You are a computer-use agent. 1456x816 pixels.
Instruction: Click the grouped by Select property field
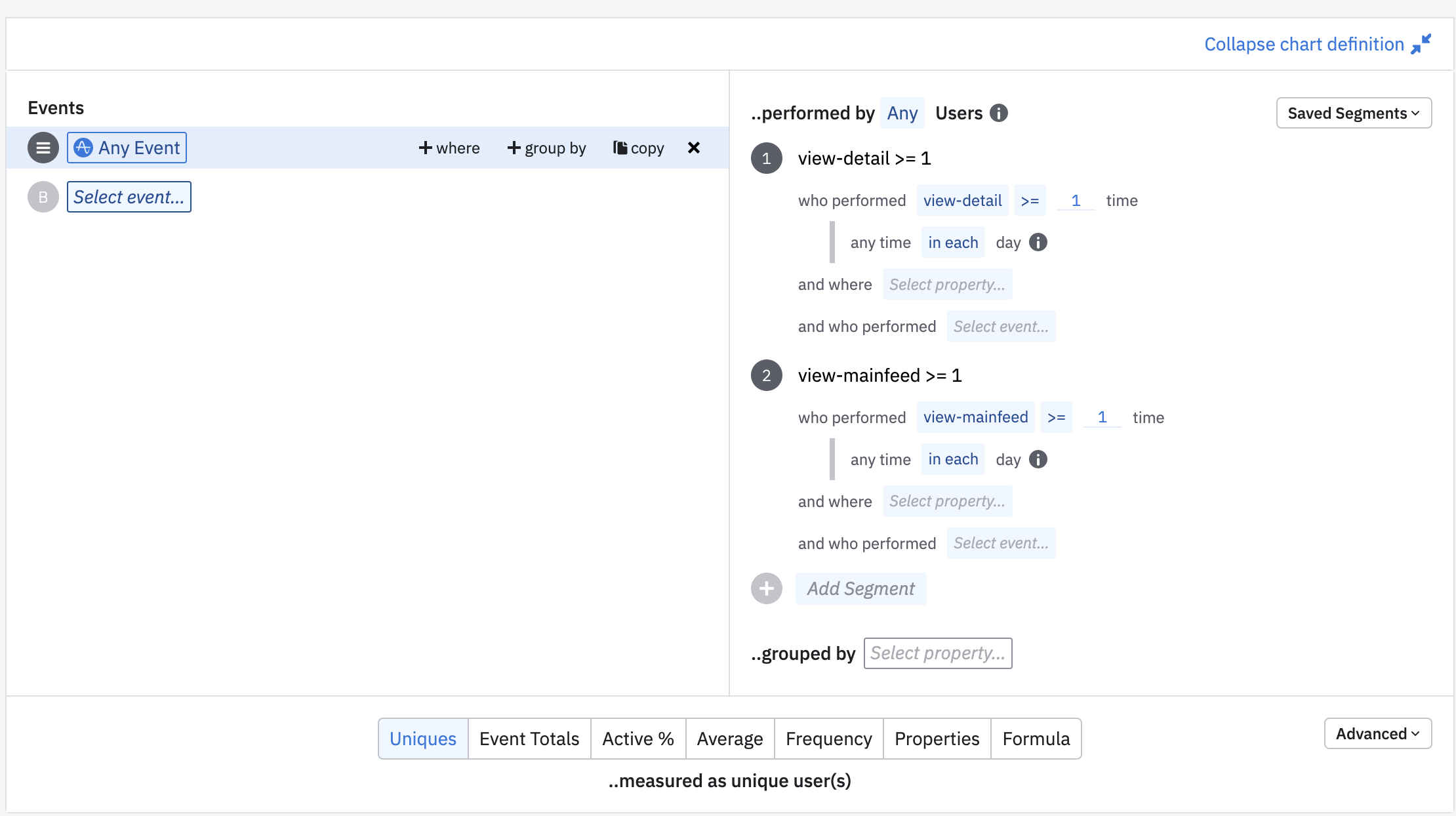[937, 653]
